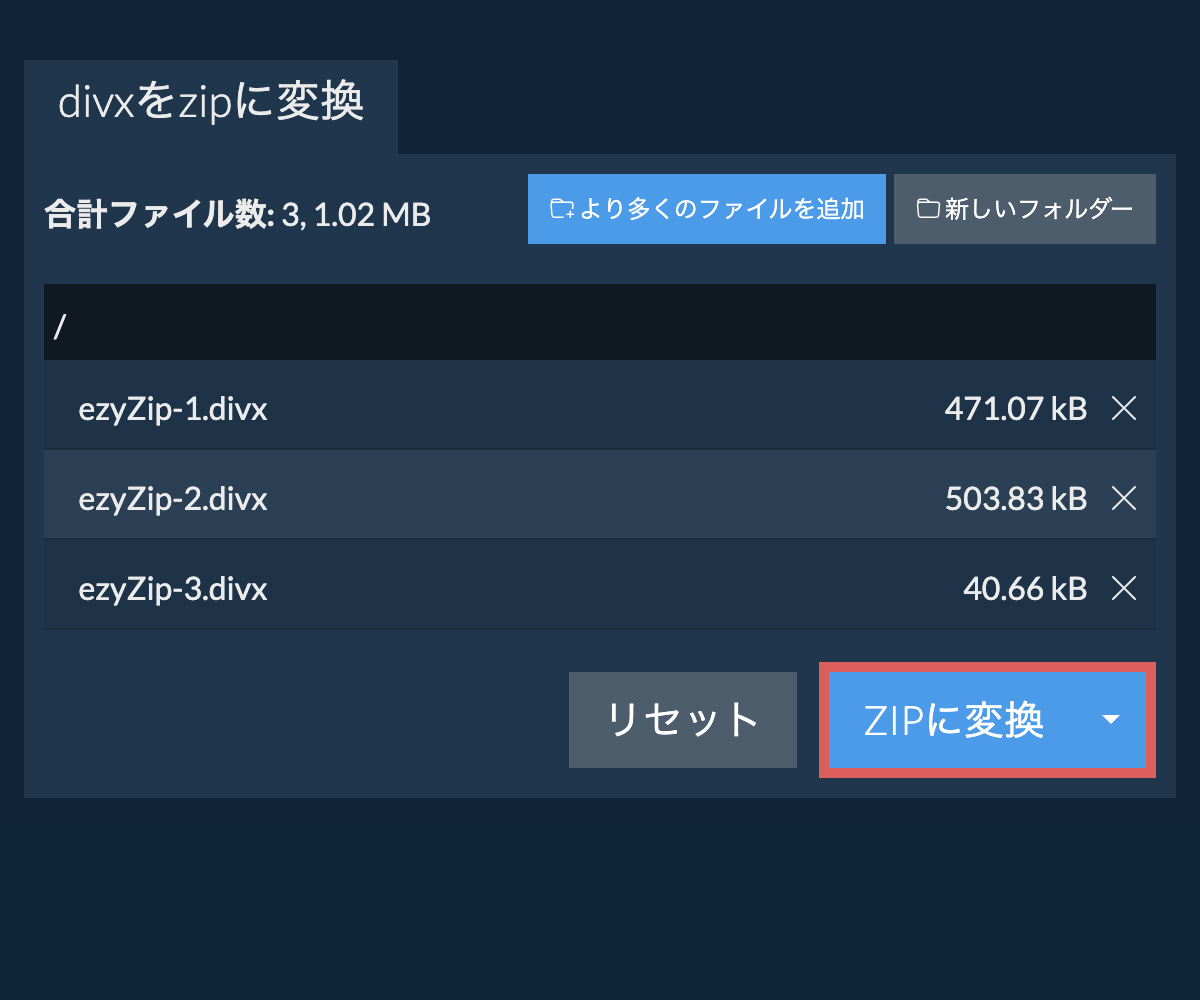The height and width of the screenshot is (1000, 1200).
Task: Click the 471.07 kB file size
Action: [1015, 408]
